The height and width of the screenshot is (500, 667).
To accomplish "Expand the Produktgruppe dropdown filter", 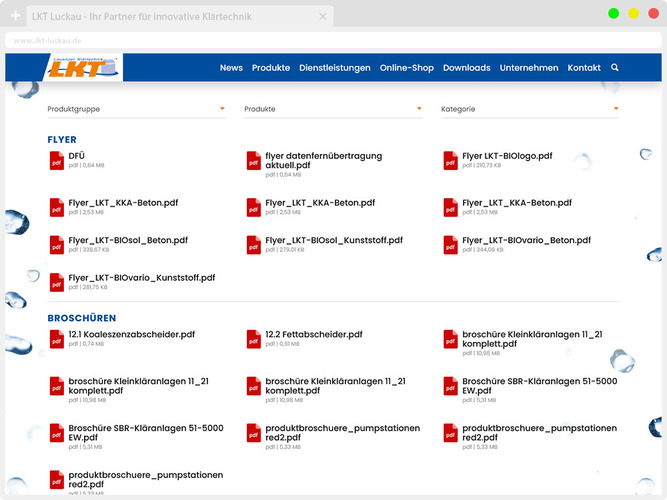I will click(136, 109).
